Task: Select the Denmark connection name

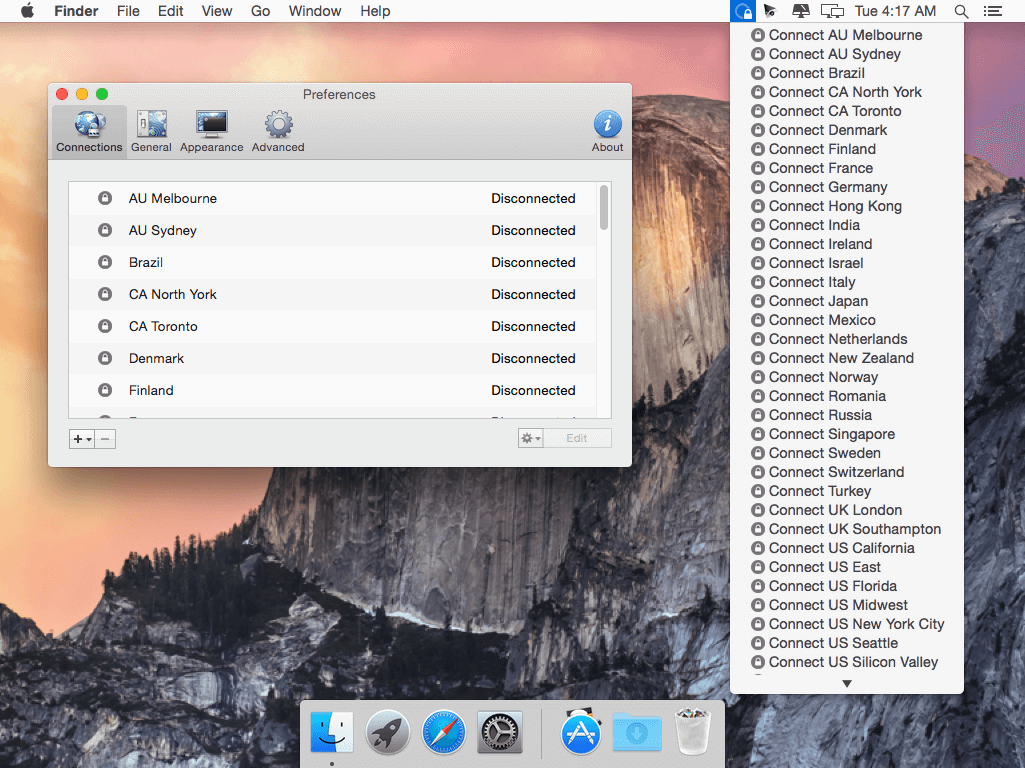Action: pyautogui.click(x=156, y=358)
